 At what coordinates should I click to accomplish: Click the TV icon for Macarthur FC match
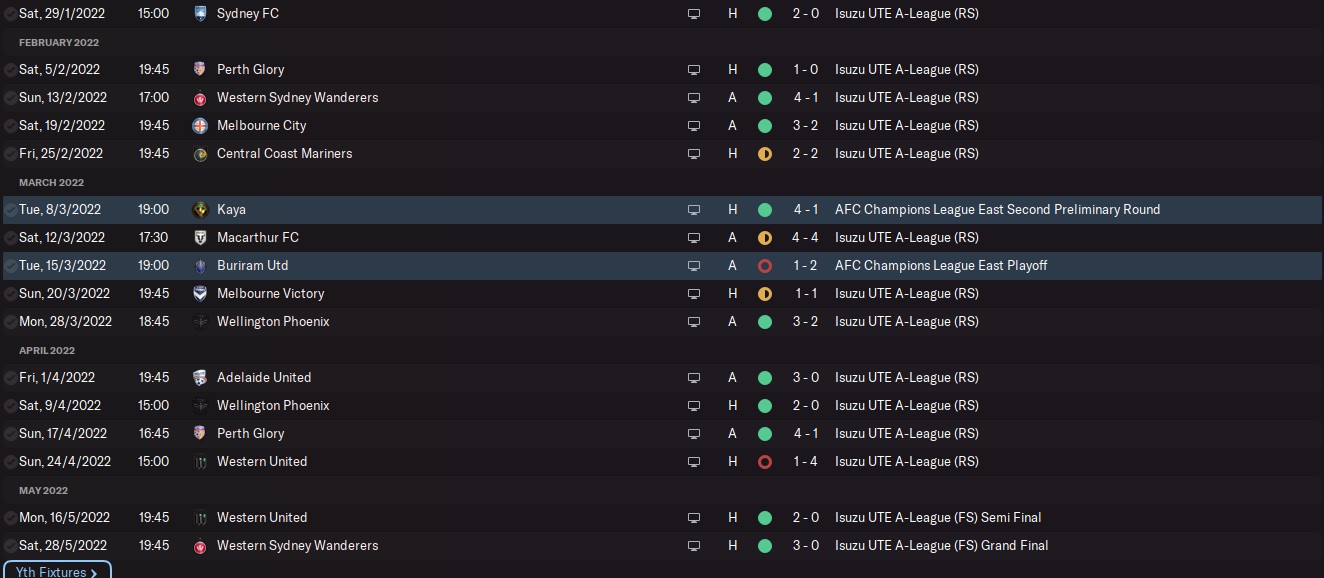tap(694, 238)
